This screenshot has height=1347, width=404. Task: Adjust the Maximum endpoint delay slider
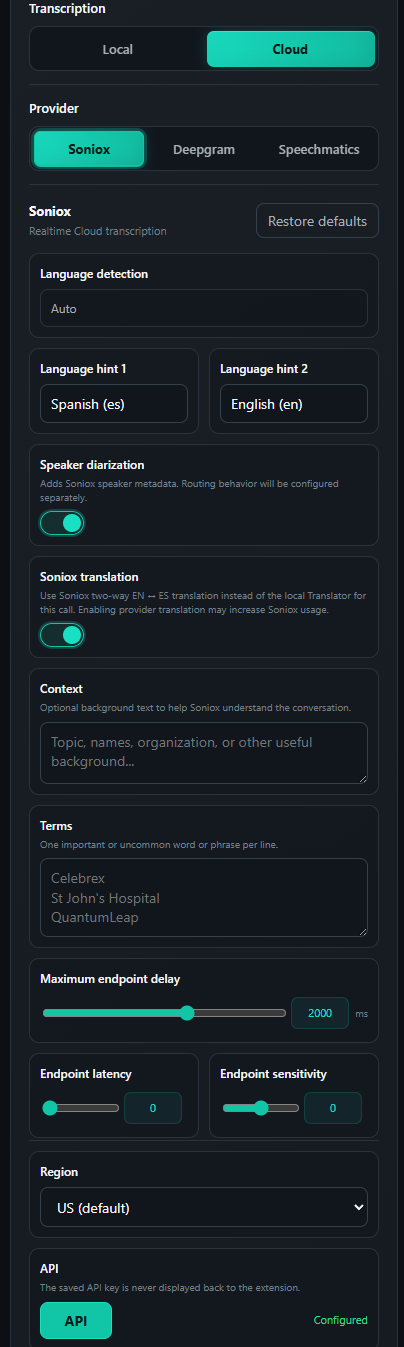coord(164,1013)
